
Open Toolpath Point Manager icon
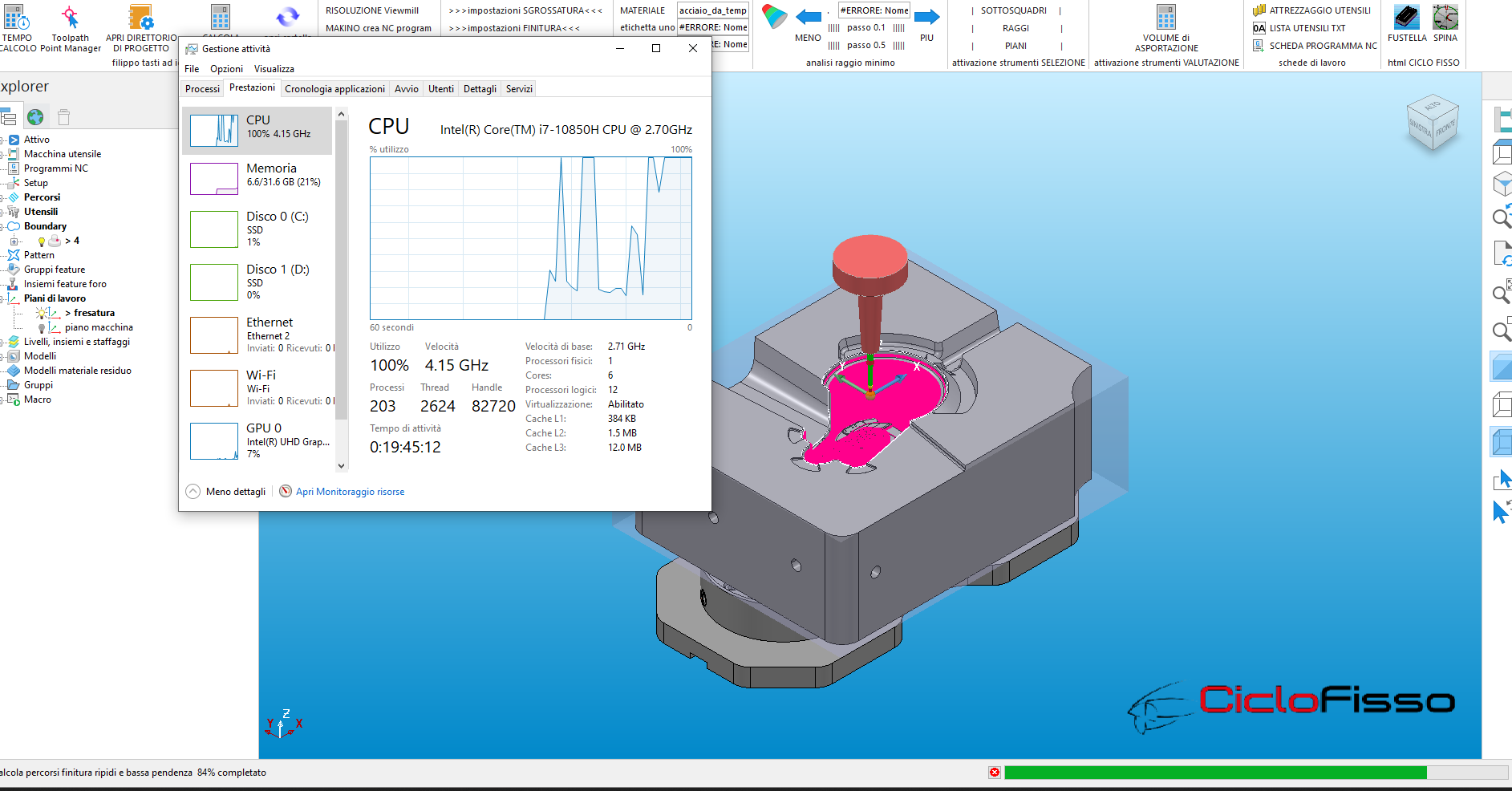pyautogui.click(x=71, y=17)
